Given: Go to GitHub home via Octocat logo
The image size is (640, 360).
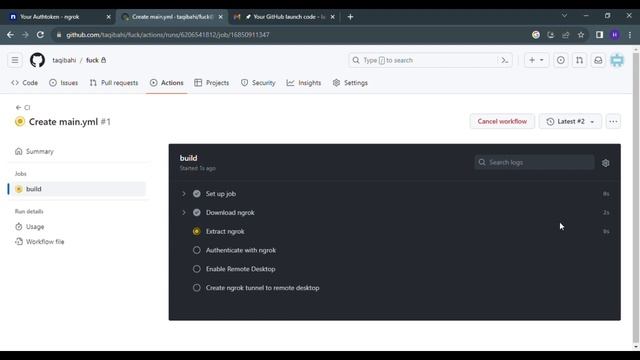Looking at the screenshot, I should 37,60.
